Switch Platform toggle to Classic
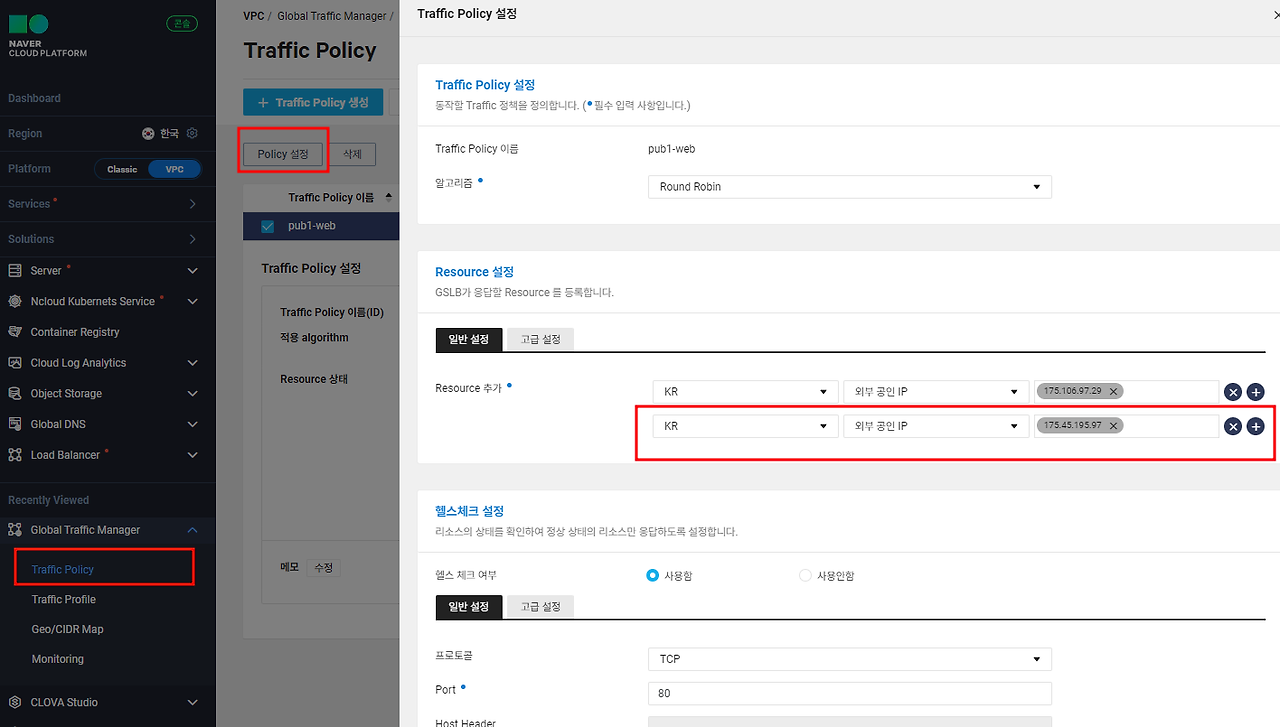This screenshot has height=727, width=1280. [122, 169]
